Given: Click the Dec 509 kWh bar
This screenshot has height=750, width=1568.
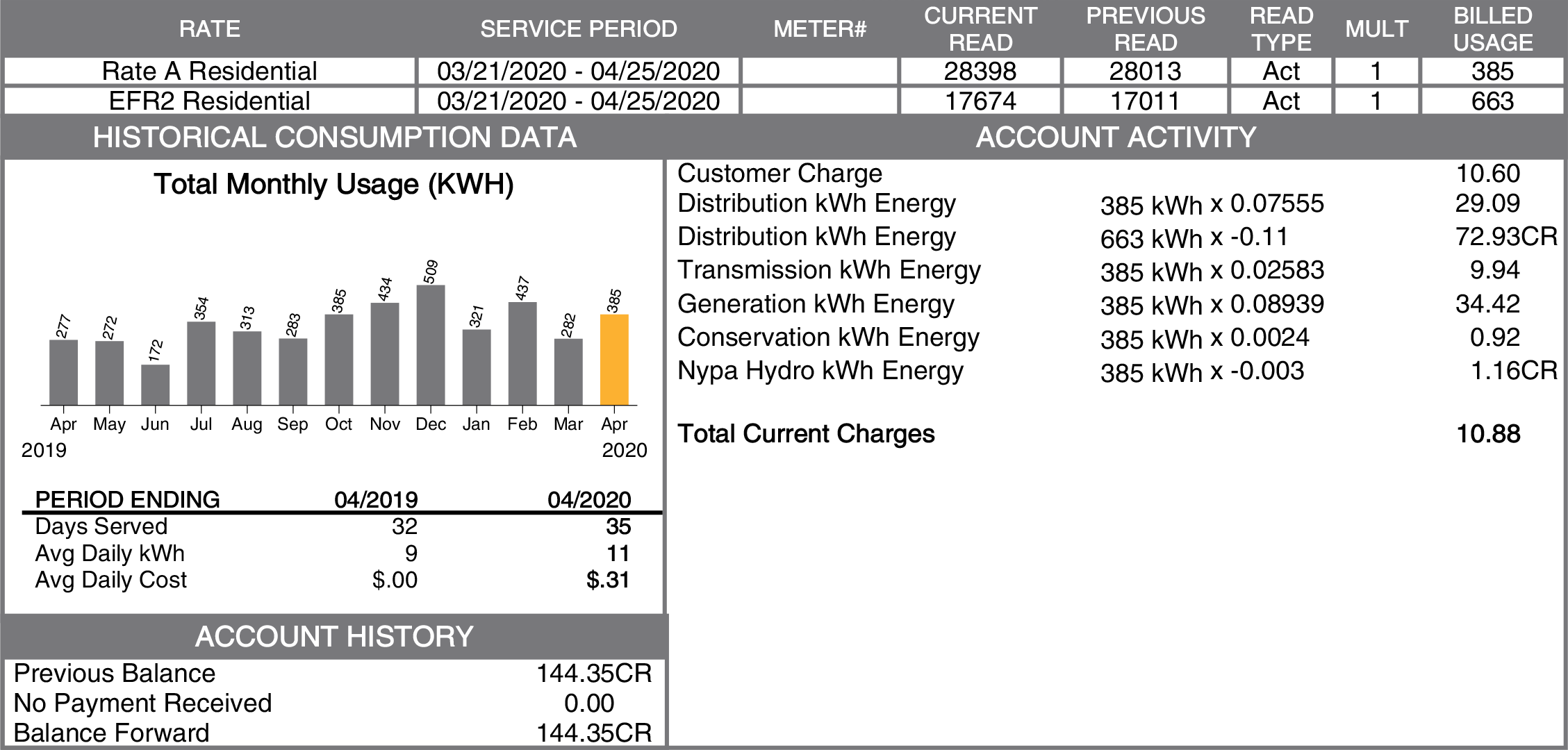Looking at the screenshot, I should [x=431, y=345].
